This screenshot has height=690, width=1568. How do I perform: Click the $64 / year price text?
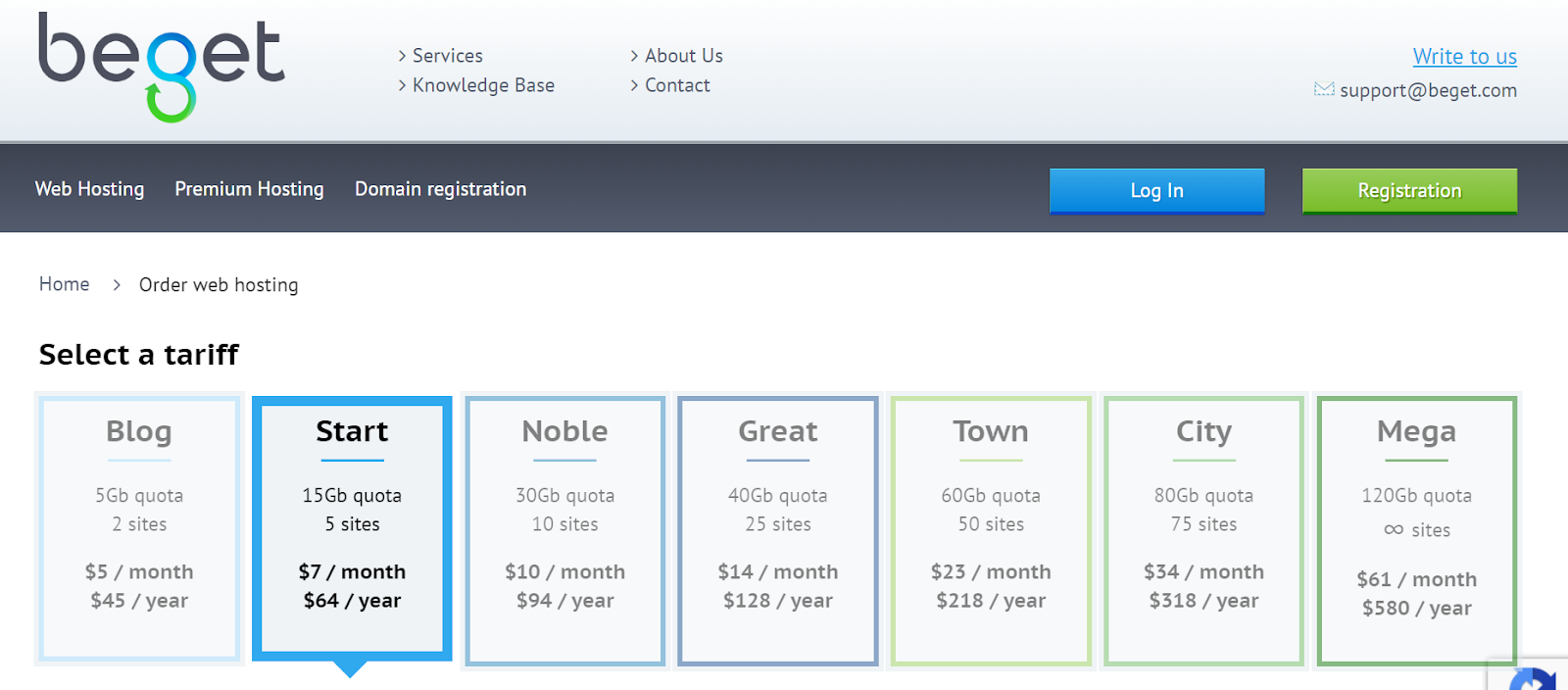(352, 601)
